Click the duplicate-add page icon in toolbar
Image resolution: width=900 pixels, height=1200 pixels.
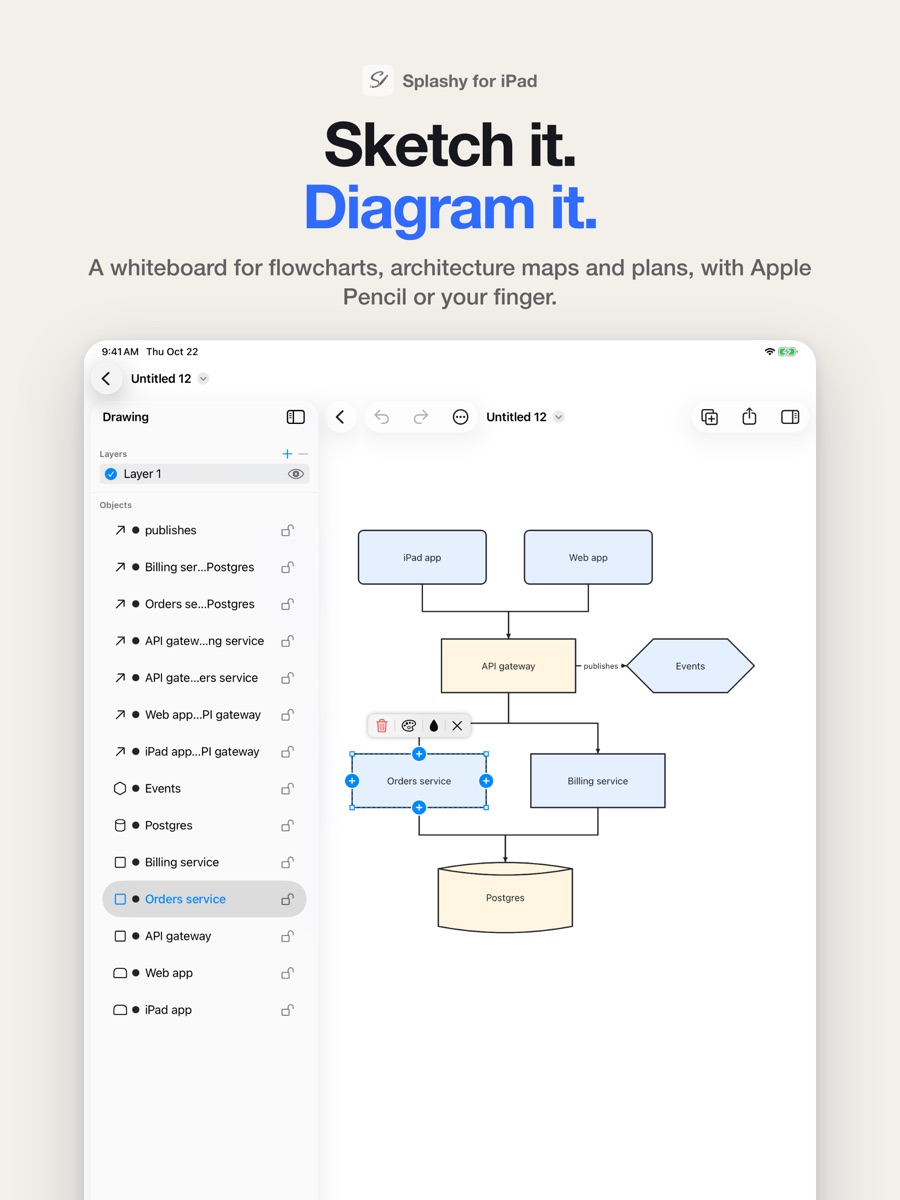(710, 417)
